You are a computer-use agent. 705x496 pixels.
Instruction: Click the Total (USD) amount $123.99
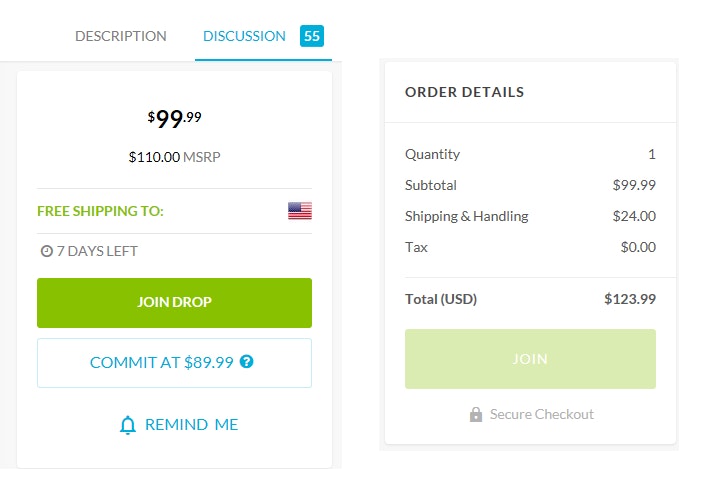tap(629, 299)
